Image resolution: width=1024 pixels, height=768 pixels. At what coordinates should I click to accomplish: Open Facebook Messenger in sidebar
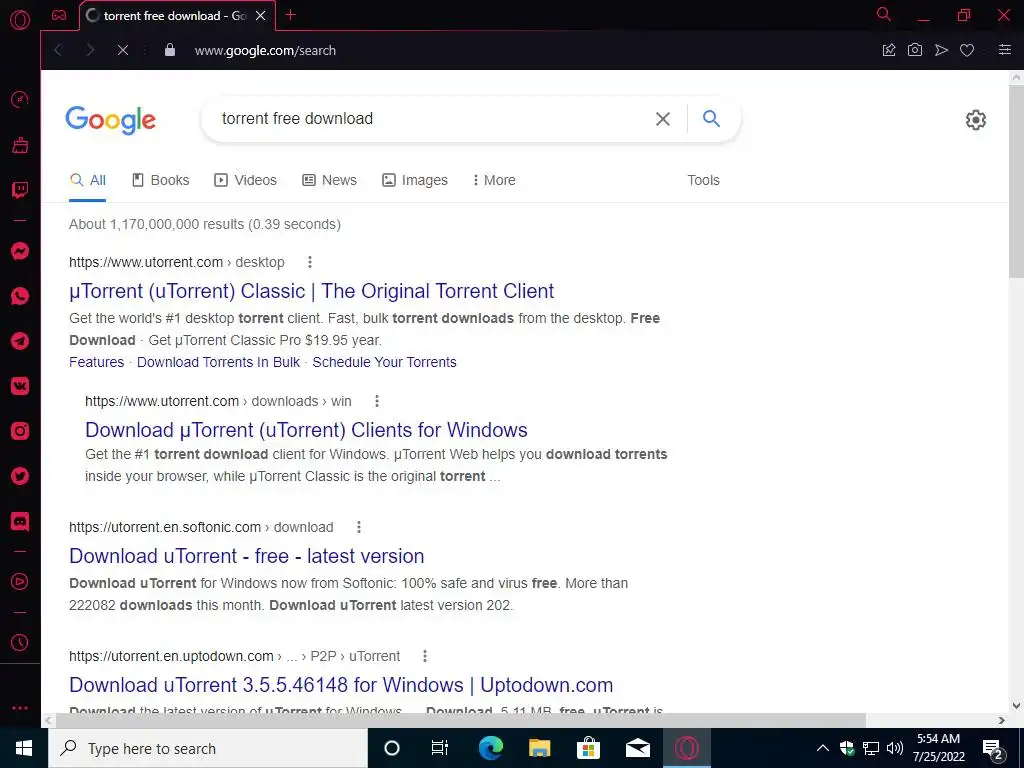tap(20, 251)
